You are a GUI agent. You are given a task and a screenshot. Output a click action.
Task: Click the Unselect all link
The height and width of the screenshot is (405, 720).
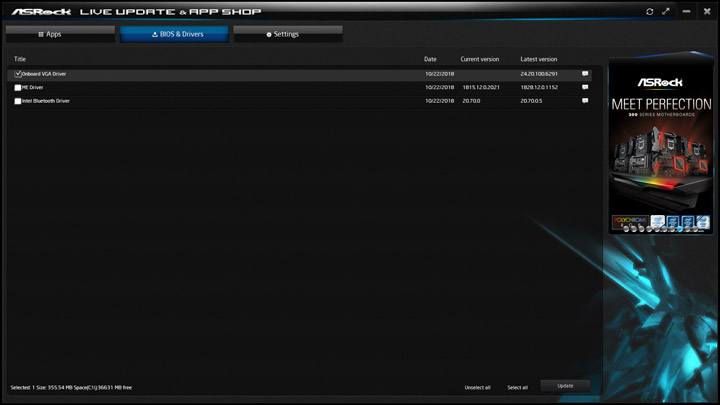pos(478,388)
